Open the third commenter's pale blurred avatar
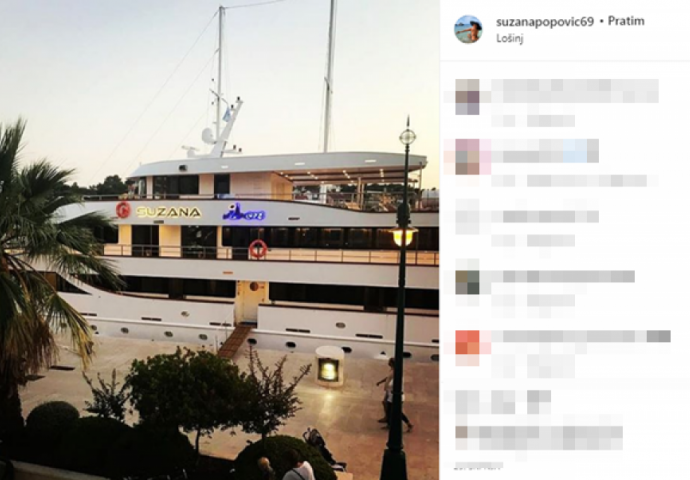690x480 pixels. [467, 216]
